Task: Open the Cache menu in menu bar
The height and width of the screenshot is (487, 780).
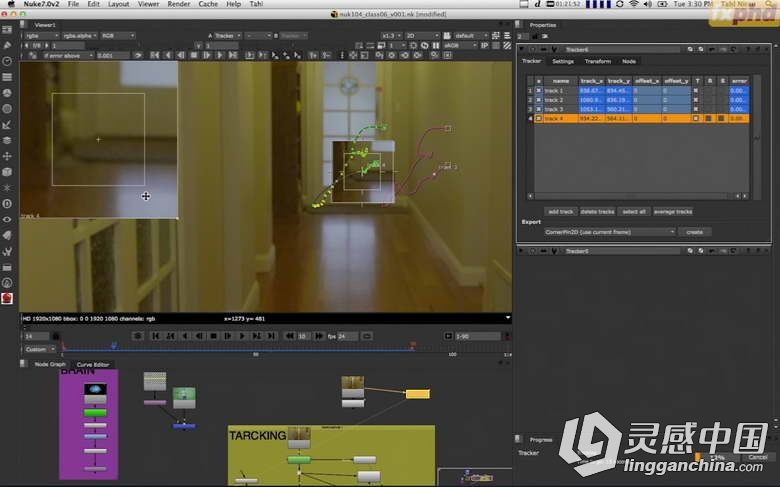Action: (x=208, y=4)
